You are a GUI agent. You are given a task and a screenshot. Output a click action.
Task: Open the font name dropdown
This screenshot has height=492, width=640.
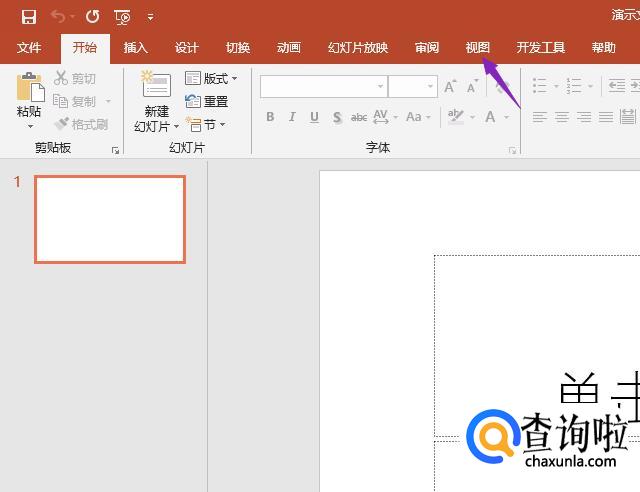pyautogui.click(x=380, y=87)
